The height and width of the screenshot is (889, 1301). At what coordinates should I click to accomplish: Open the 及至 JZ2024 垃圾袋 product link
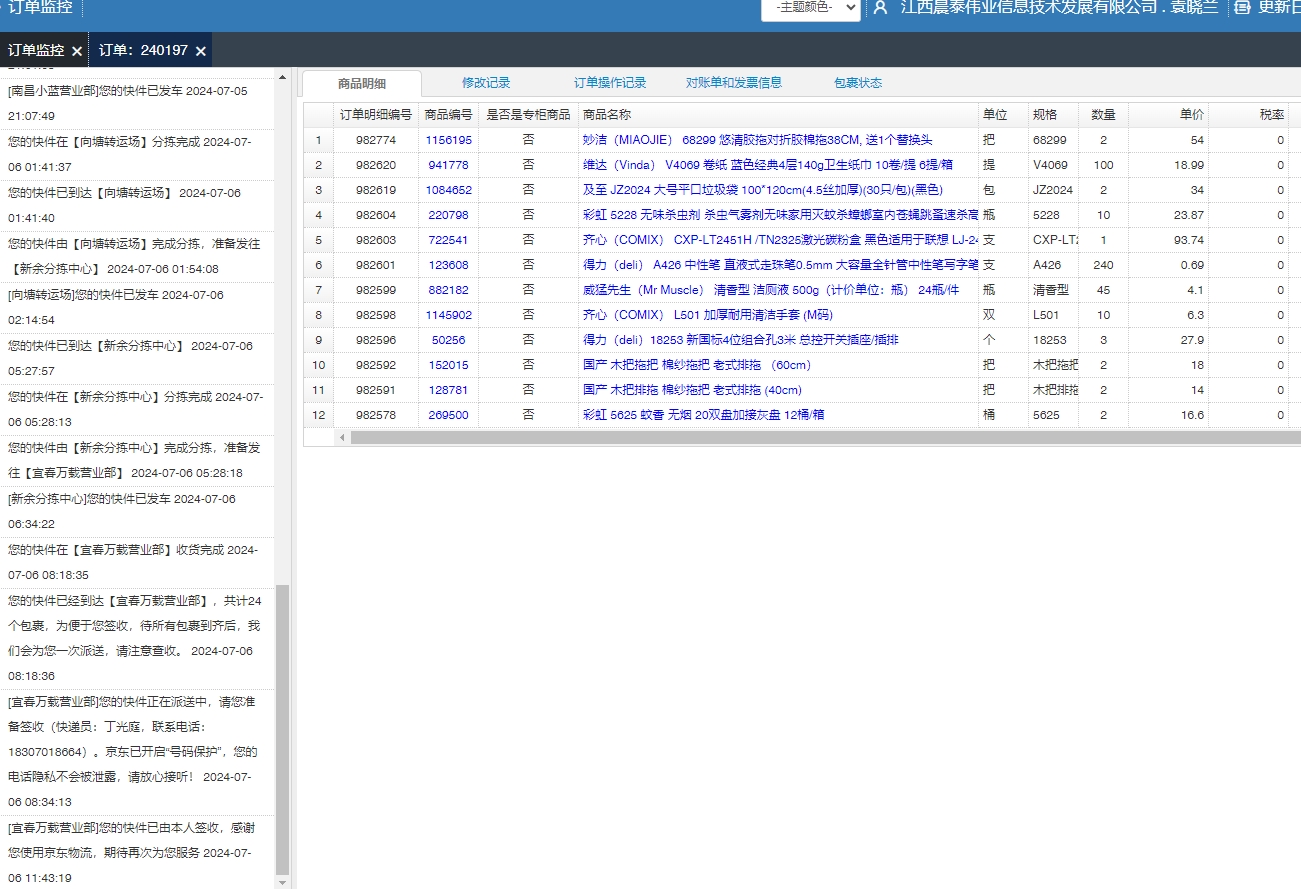[x=762, y=190]
